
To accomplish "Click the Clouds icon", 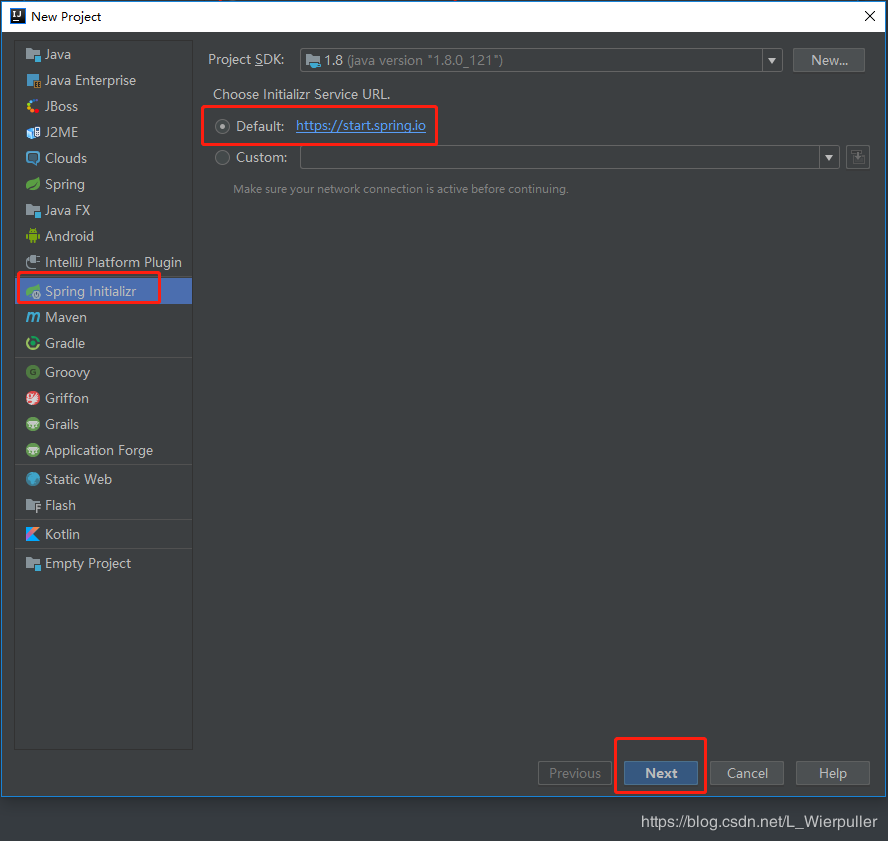I will click(33, 159).
